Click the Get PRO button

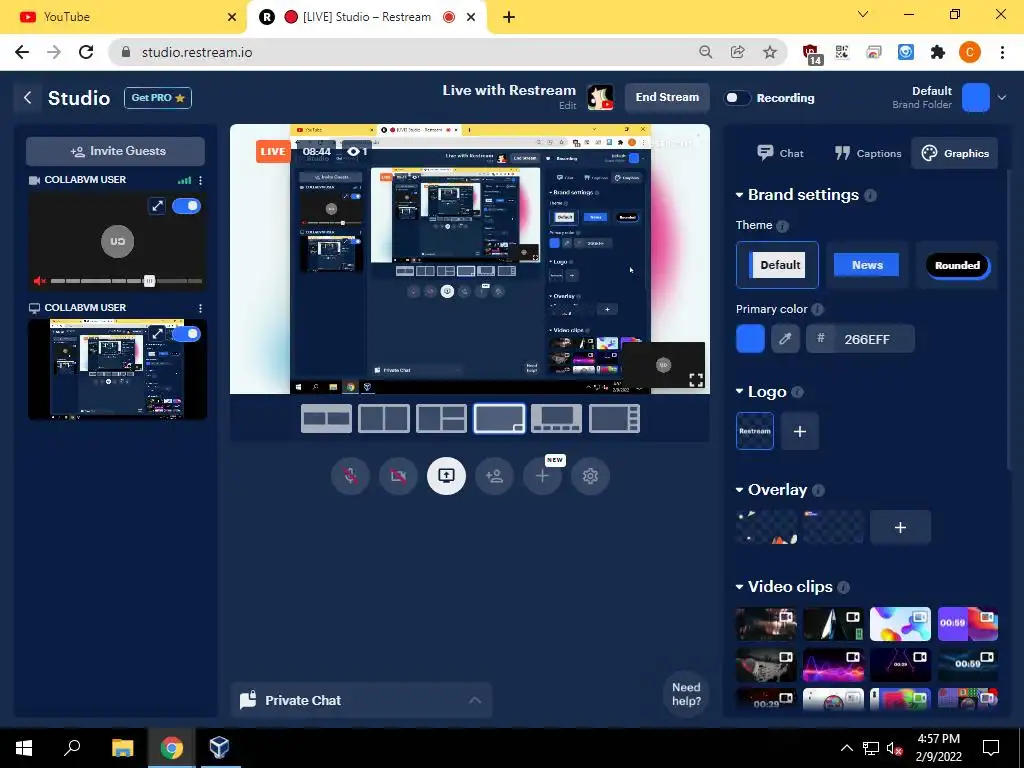pos(158,98)
